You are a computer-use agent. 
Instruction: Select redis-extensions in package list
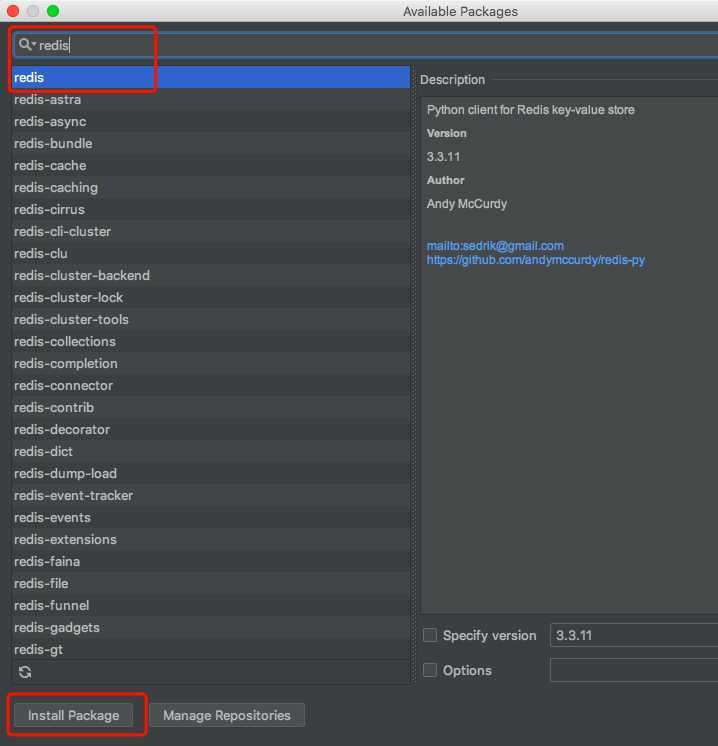click(211, 540)
